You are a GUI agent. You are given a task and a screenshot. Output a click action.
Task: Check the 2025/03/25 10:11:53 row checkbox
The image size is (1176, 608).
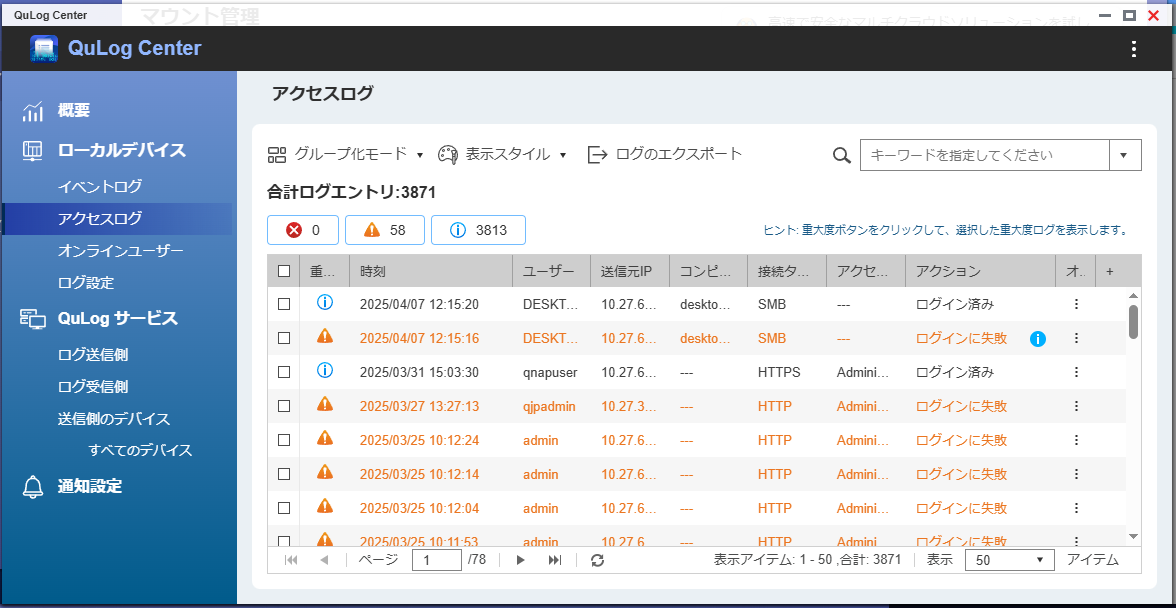284,541
